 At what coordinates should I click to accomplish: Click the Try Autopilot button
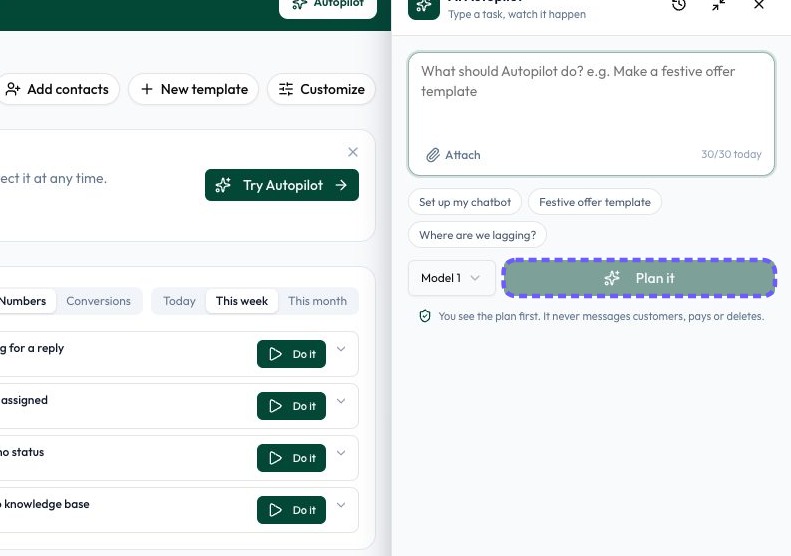[282, 185]
